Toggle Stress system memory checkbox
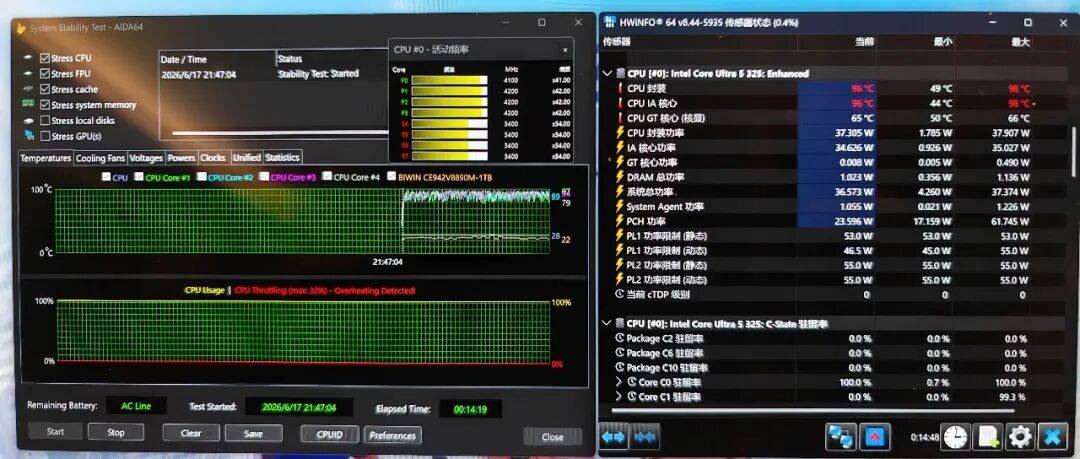This screenshot has height=459, width=1080. pyautogui.click(x=45, y=105)
